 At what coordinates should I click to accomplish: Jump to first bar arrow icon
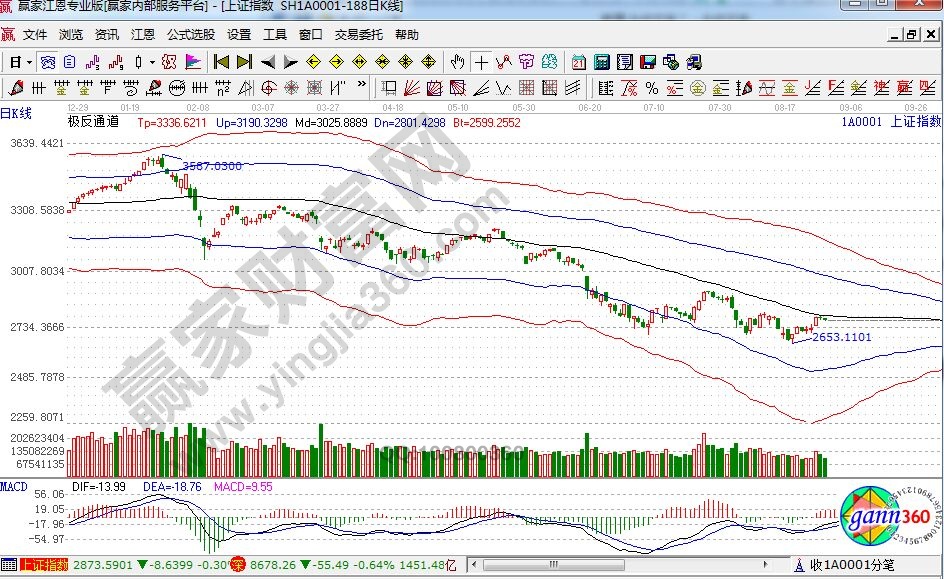[222, 62]
